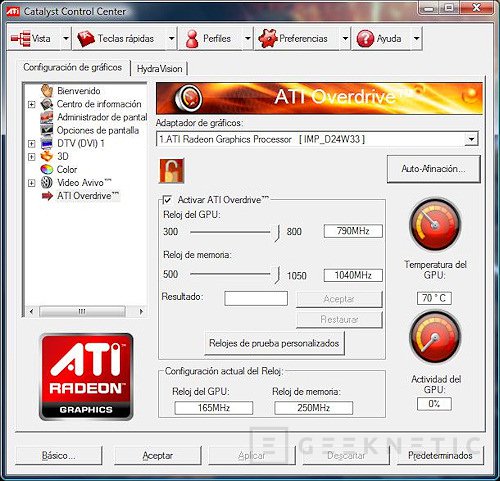Expand the DTV (DVI) 1 tree node
The width and height of the screenshot is (500, 481).
pos(32,144)
